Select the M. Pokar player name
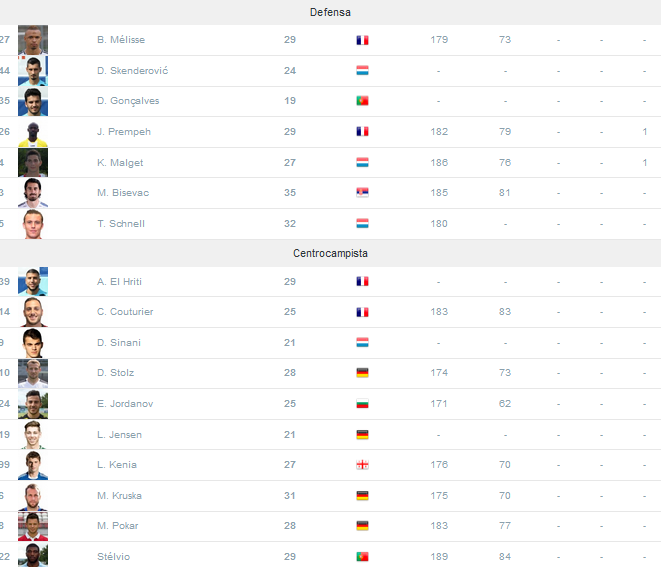 coord(118,526)
